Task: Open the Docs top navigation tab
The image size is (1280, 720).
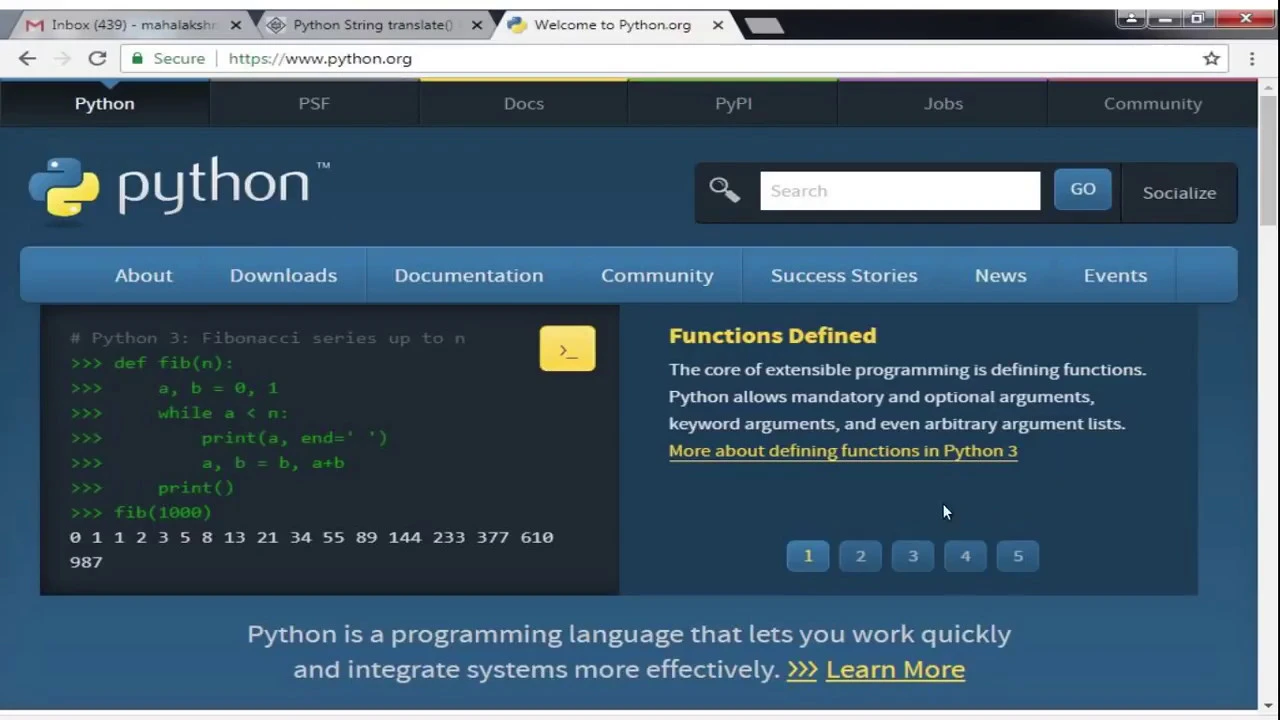Action: click(x=524, y=103)
